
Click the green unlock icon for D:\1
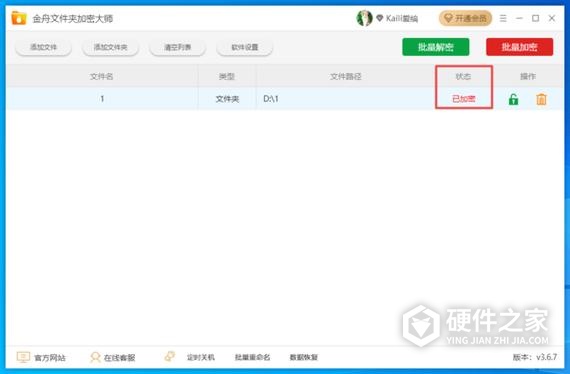point(513,99)
